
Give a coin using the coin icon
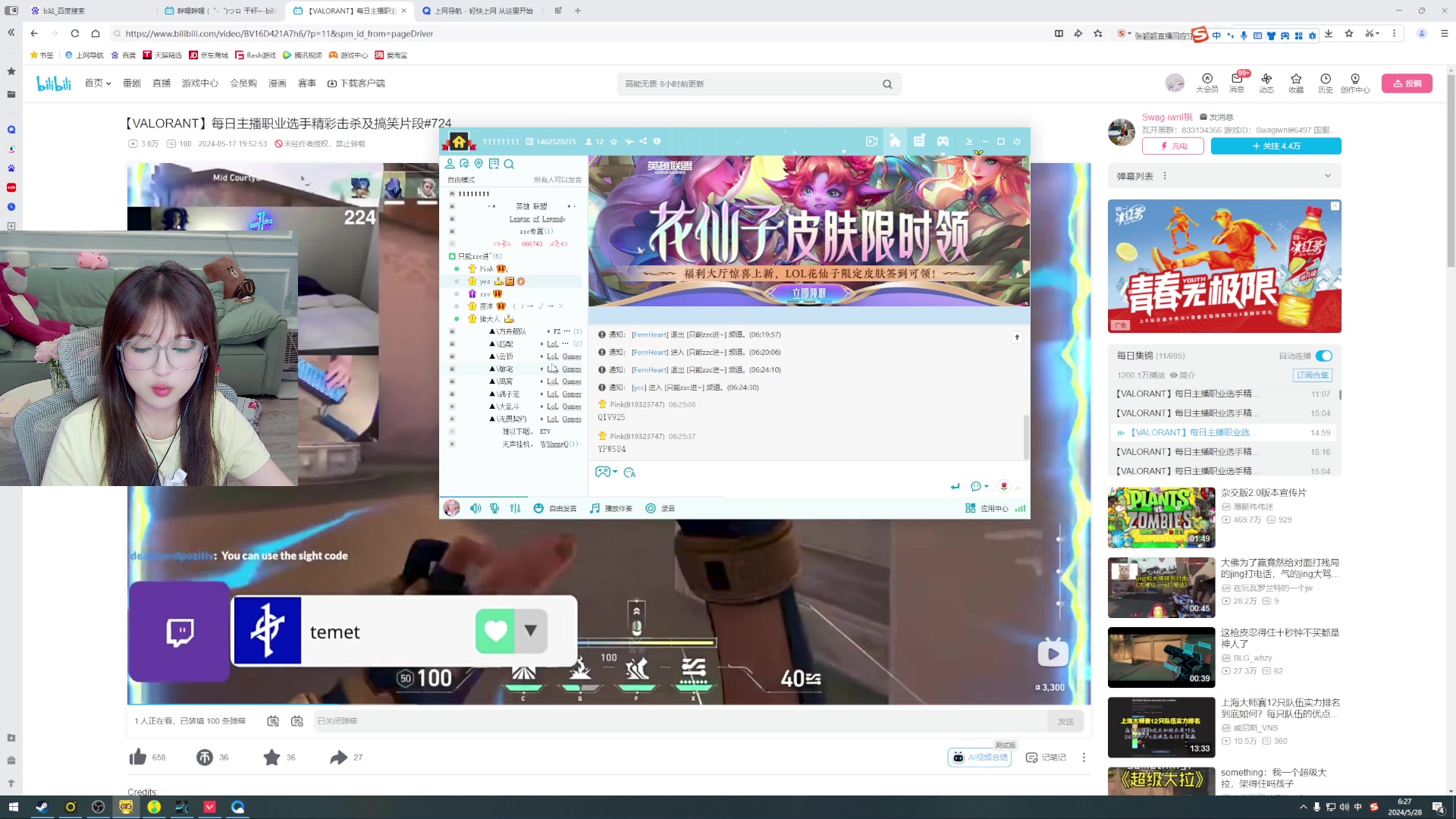coord(205,757)
